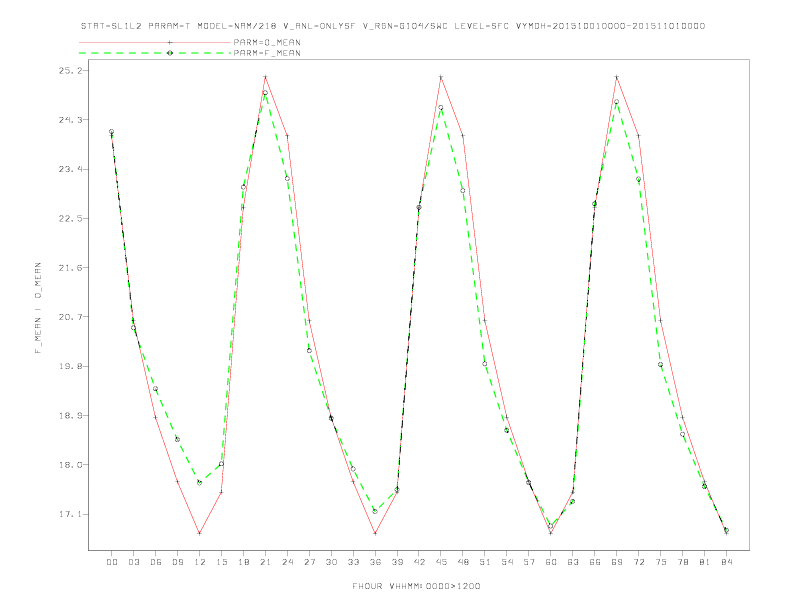Click the 12 forecast hour tick label
Image resolution: width=792 pixels, height=612 pixels.
200,562
